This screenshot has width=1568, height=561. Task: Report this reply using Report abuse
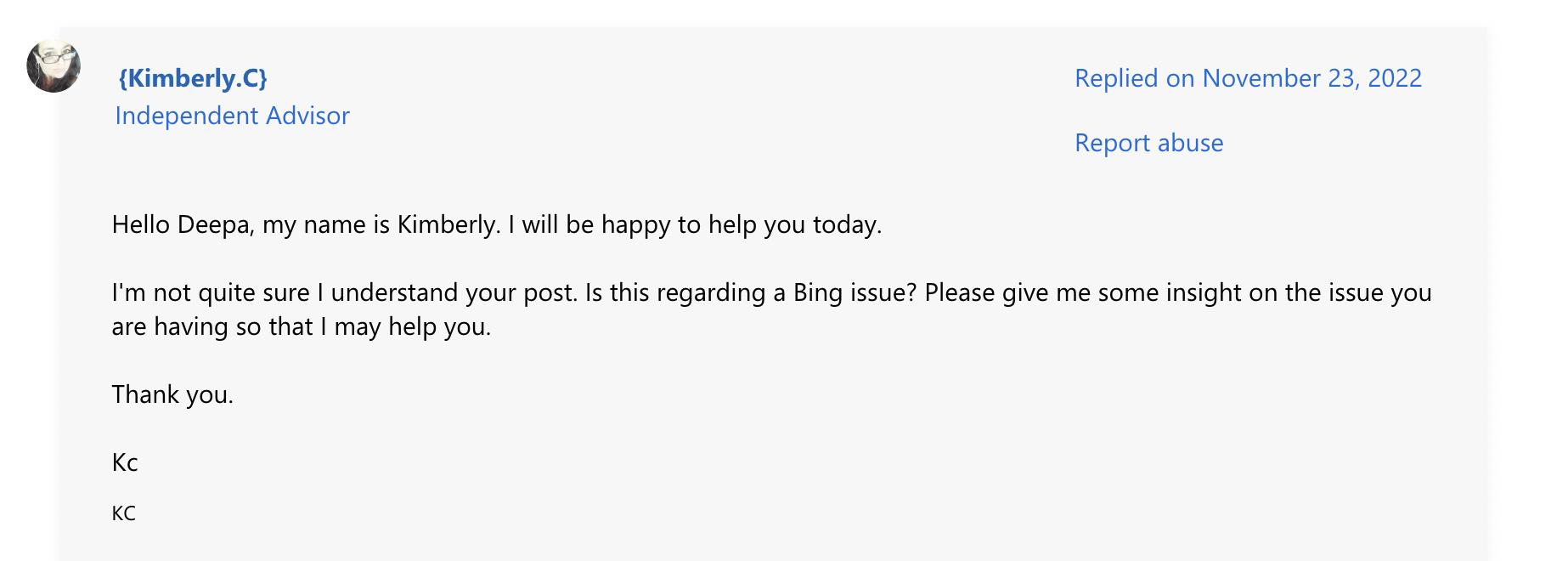tap(1148, 143)
